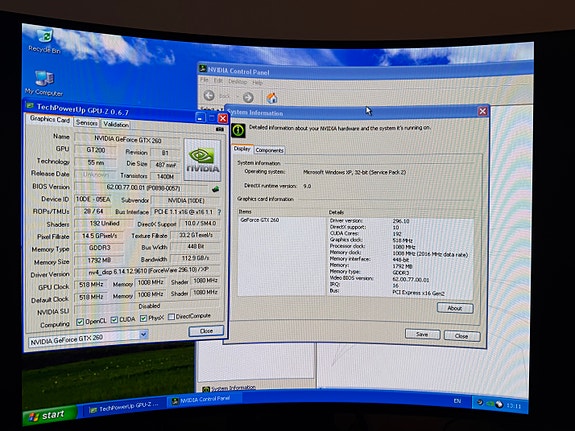Click the About button
The height and width of the screenshot is (431, 575).
(455, 308)
